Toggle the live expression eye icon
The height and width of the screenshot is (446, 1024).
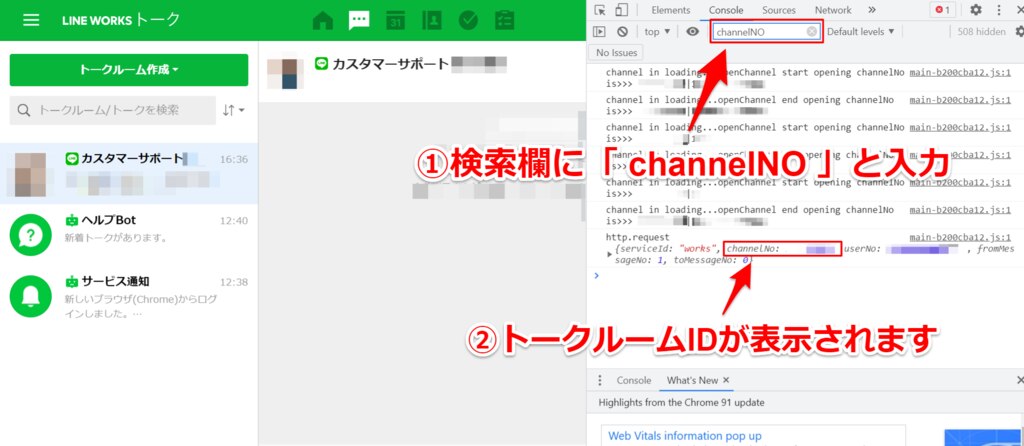693,31
